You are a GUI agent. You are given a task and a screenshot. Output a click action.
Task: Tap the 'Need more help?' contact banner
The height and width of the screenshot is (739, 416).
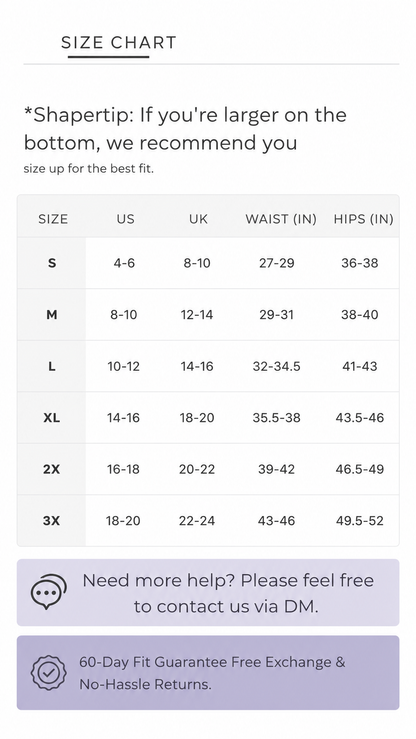pos(208,592)
